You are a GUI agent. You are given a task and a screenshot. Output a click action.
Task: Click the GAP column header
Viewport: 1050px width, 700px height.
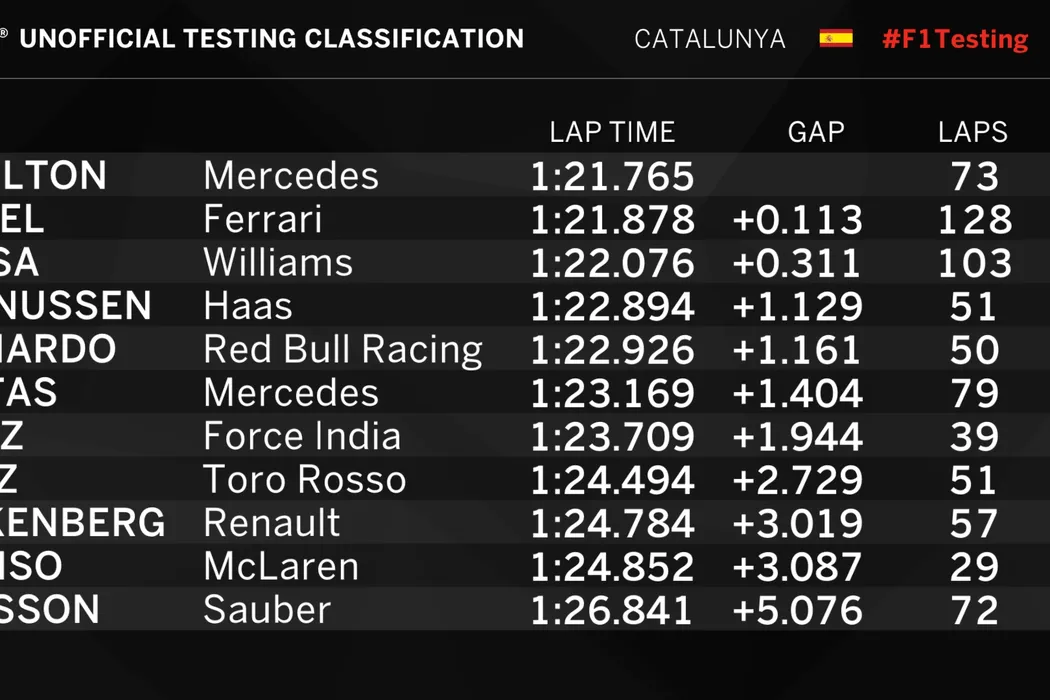click(816, 132)
